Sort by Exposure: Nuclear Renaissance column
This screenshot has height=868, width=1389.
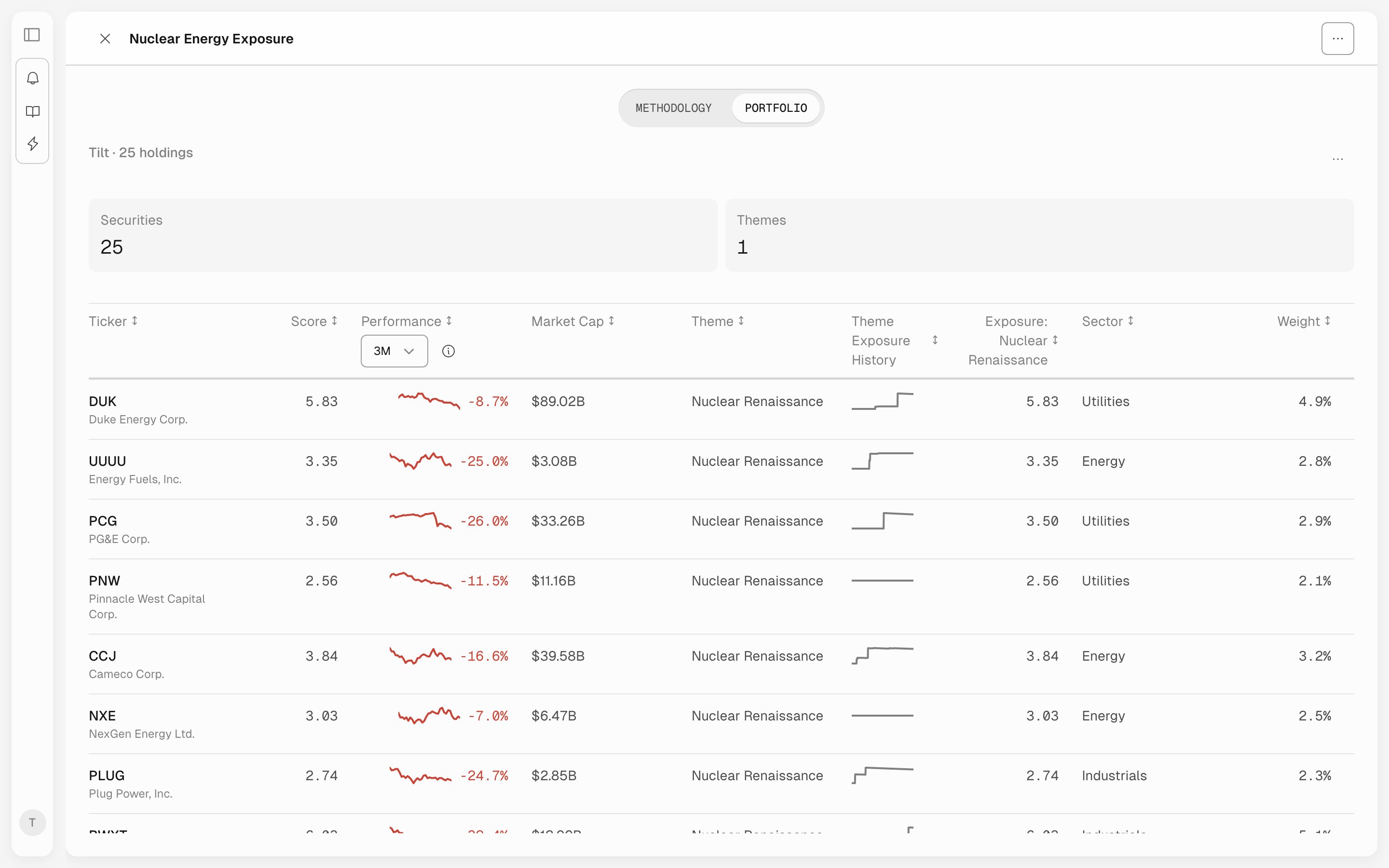1013,340
